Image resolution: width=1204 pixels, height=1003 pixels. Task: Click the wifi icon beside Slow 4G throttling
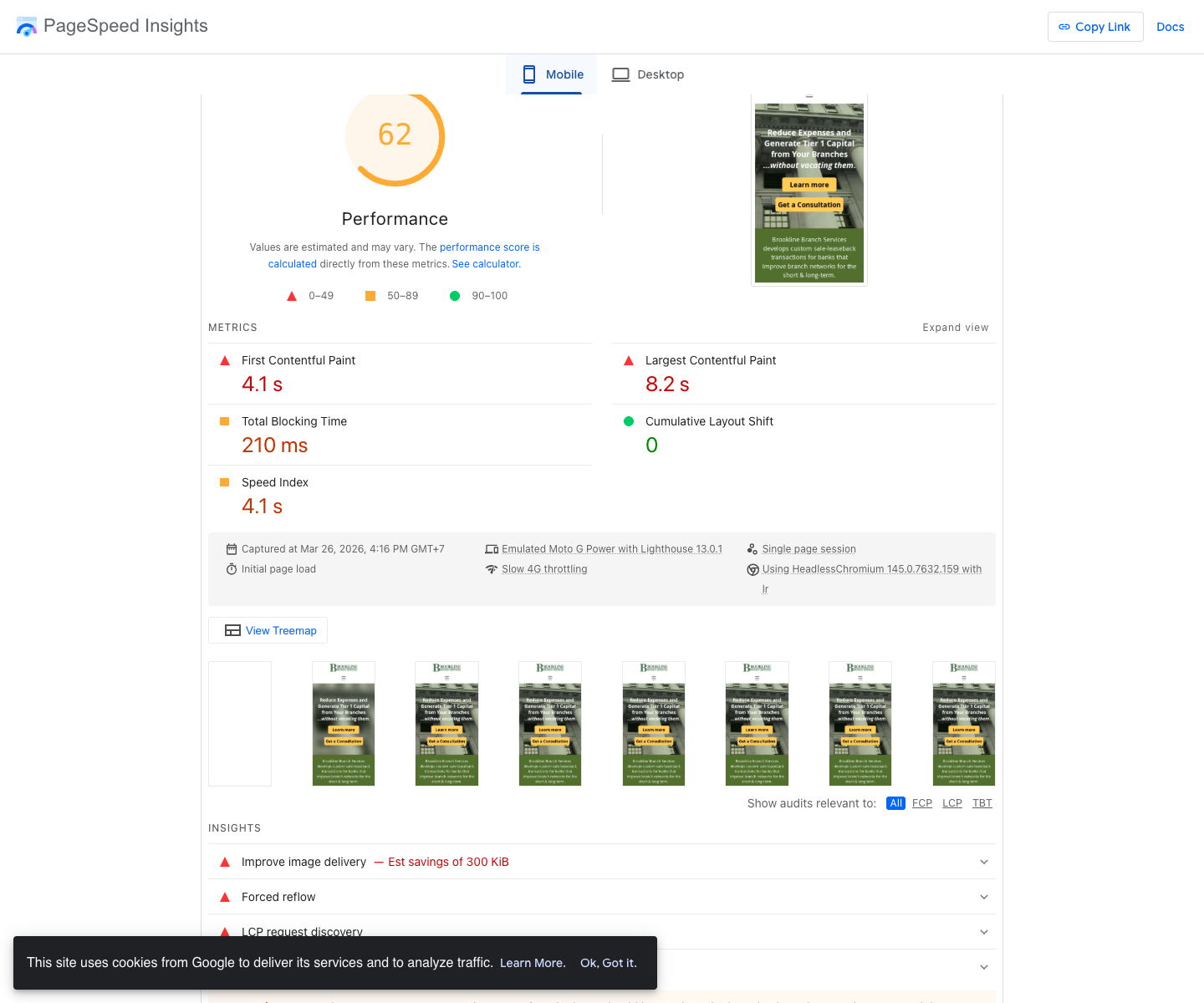pyautogui.click(x=492, y=569)
